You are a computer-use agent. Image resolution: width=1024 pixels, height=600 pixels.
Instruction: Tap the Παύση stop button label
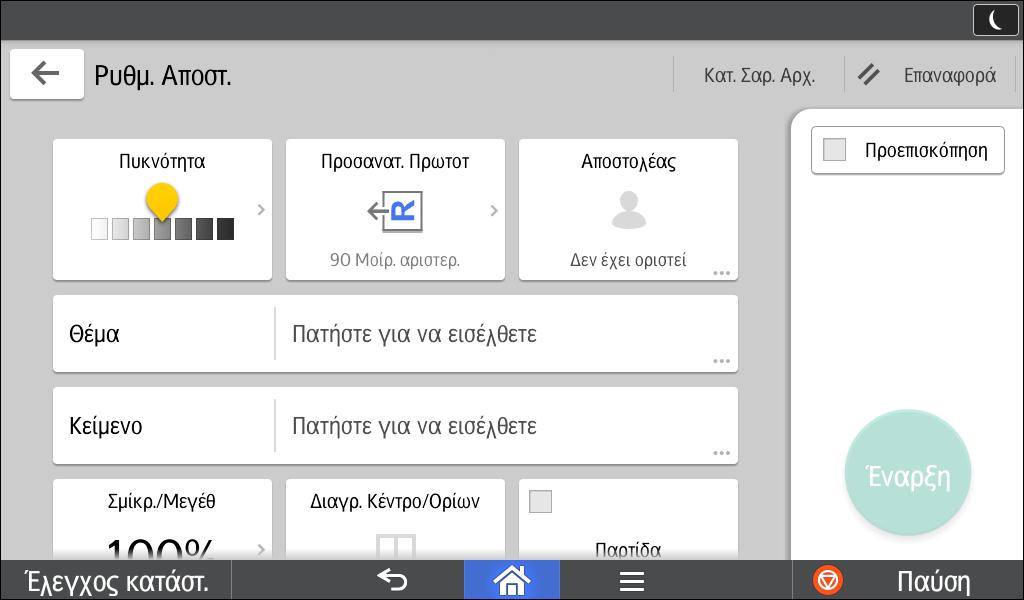(x=933, y=580)
